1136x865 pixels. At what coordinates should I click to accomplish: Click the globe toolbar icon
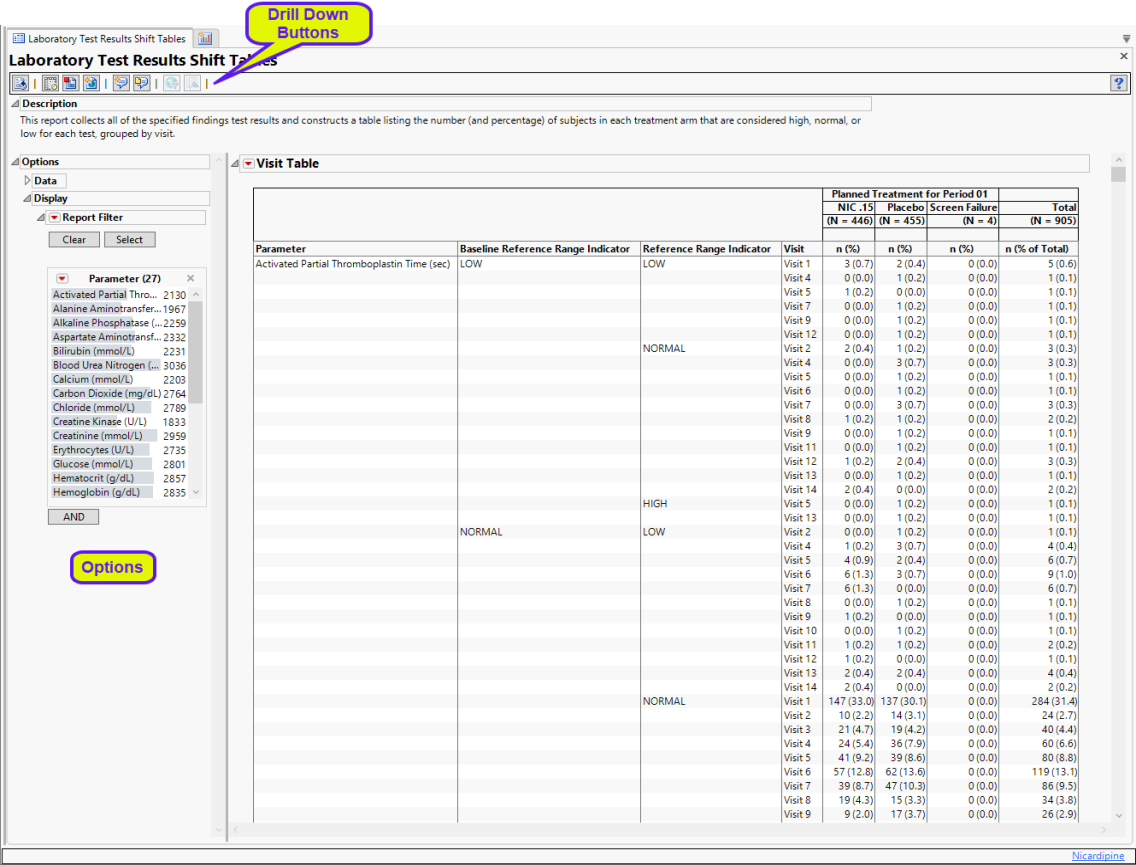pyautogui.click(x=90, y=83)
